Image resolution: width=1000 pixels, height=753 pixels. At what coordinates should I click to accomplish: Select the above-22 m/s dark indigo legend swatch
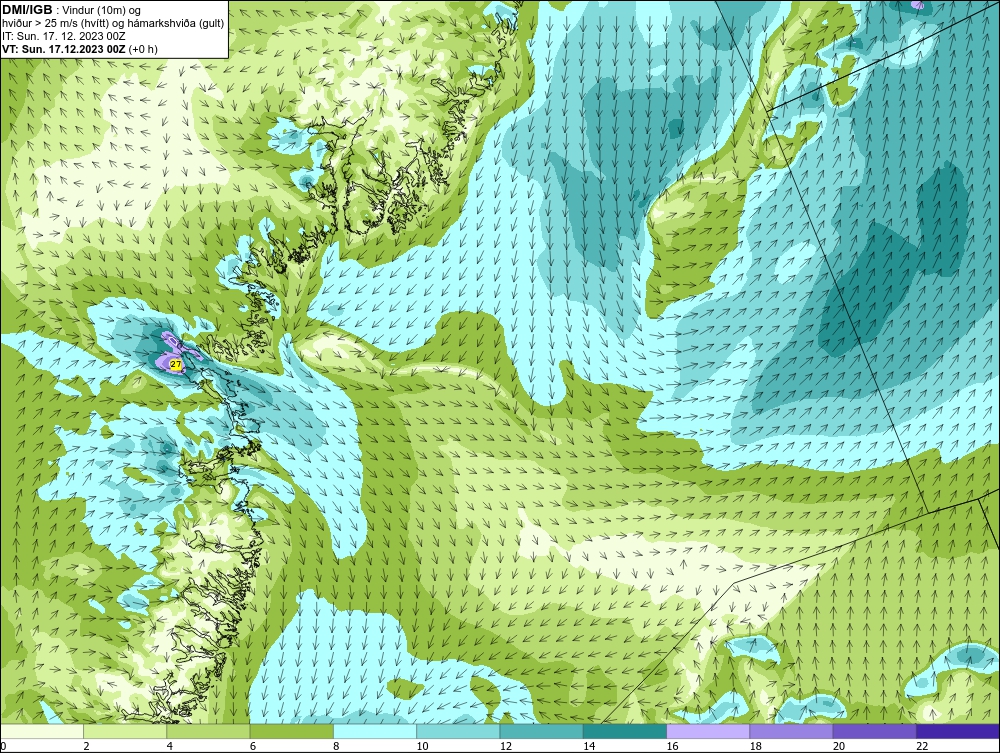click(958, 731)
